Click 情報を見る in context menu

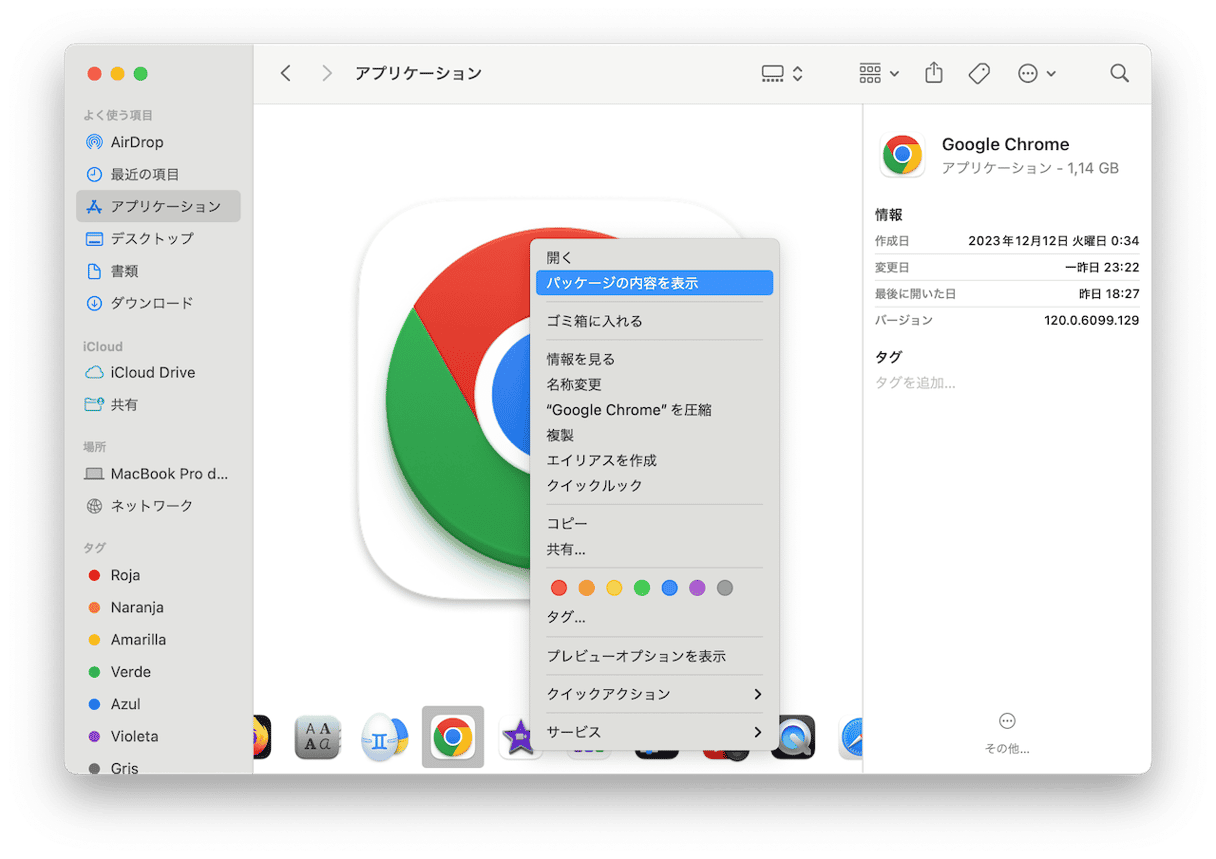tap(580, 359)
